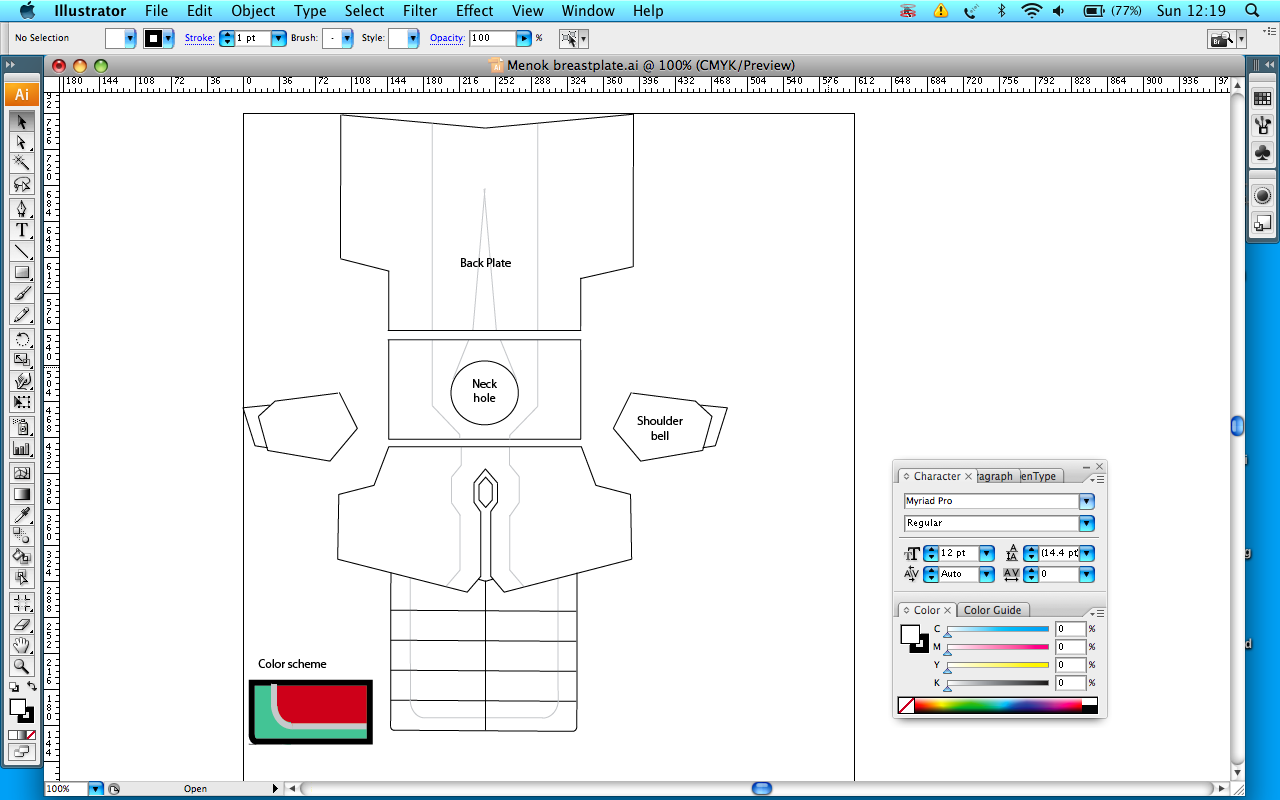Screen dimensions: 1280x800
Task: Select the Column Graph tool
Action: coord(22,448)
